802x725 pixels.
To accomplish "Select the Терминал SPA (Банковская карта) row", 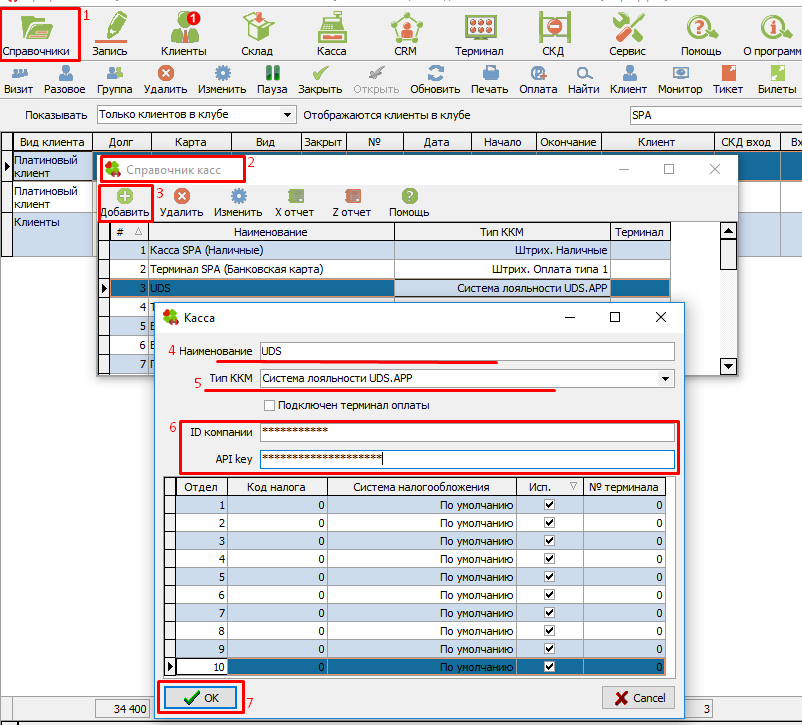I will 390,269.
